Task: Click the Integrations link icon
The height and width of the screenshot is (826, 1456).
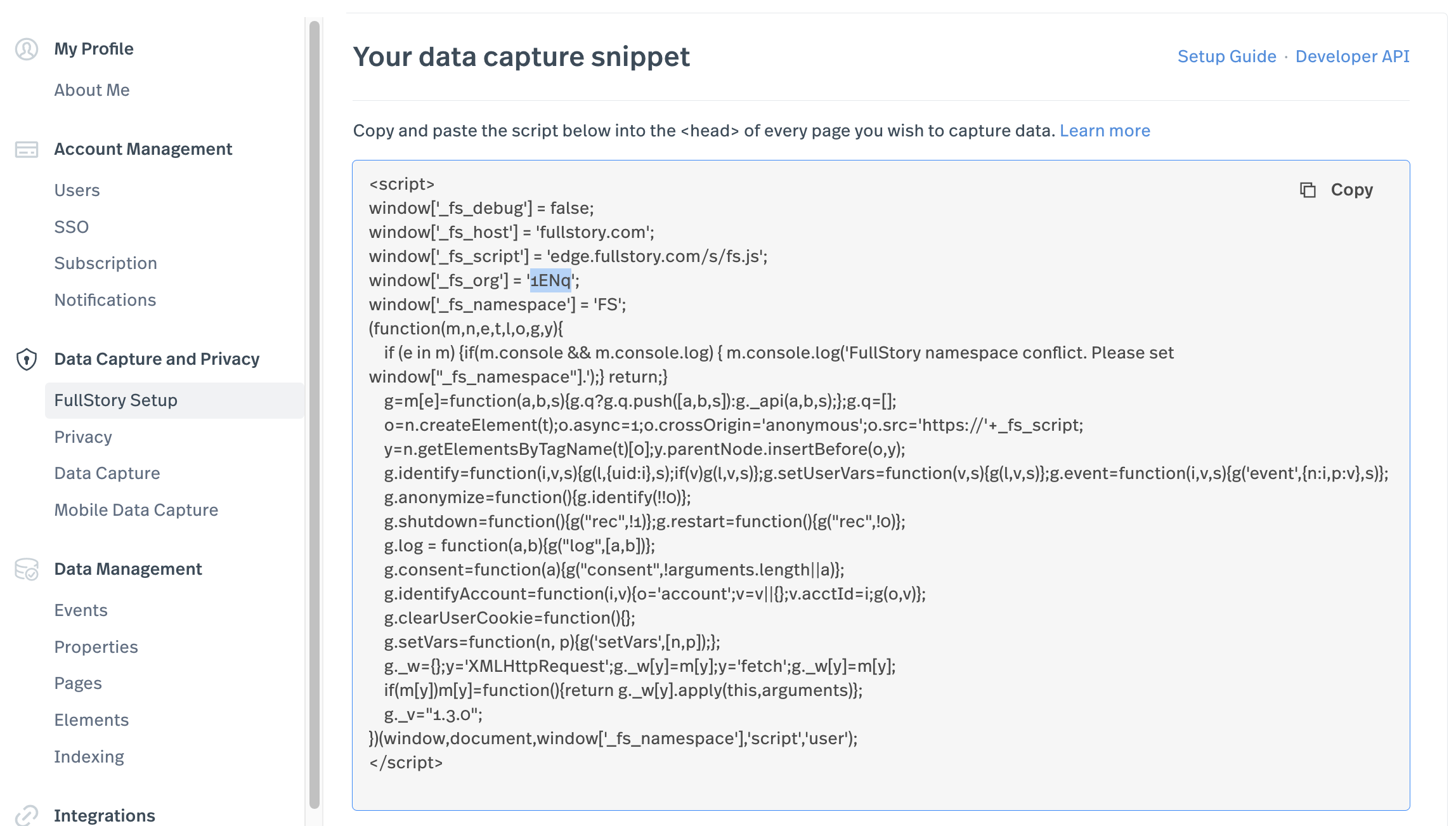Action: (27, 815)
